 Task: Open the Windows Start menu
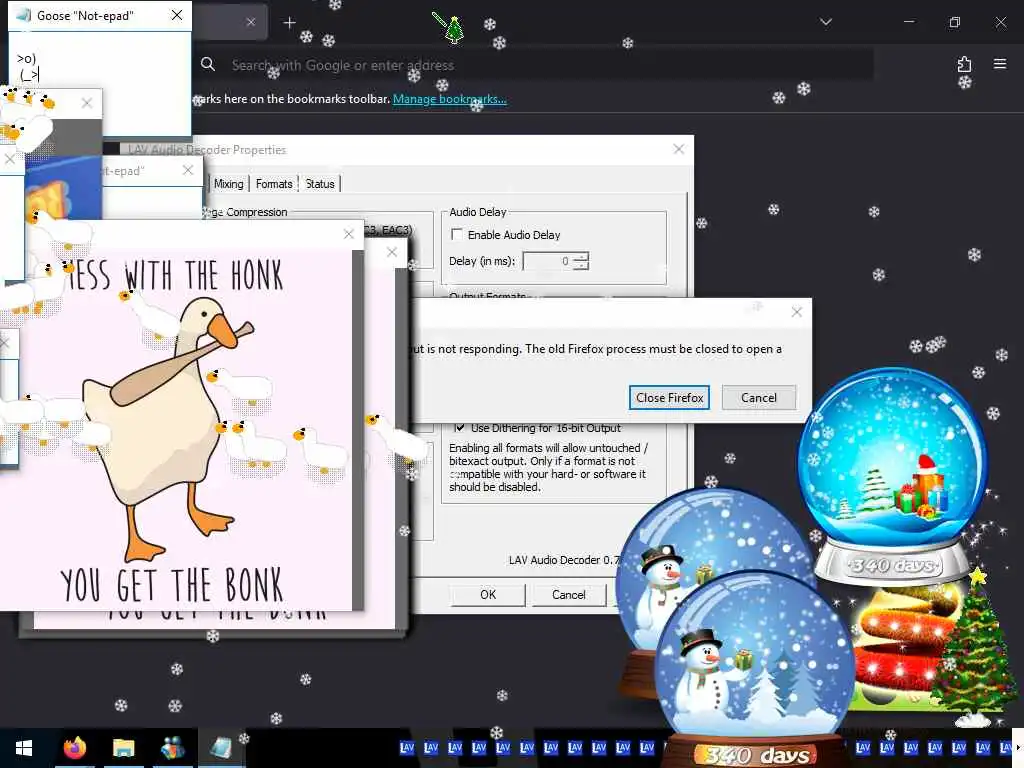click(24, 748)
